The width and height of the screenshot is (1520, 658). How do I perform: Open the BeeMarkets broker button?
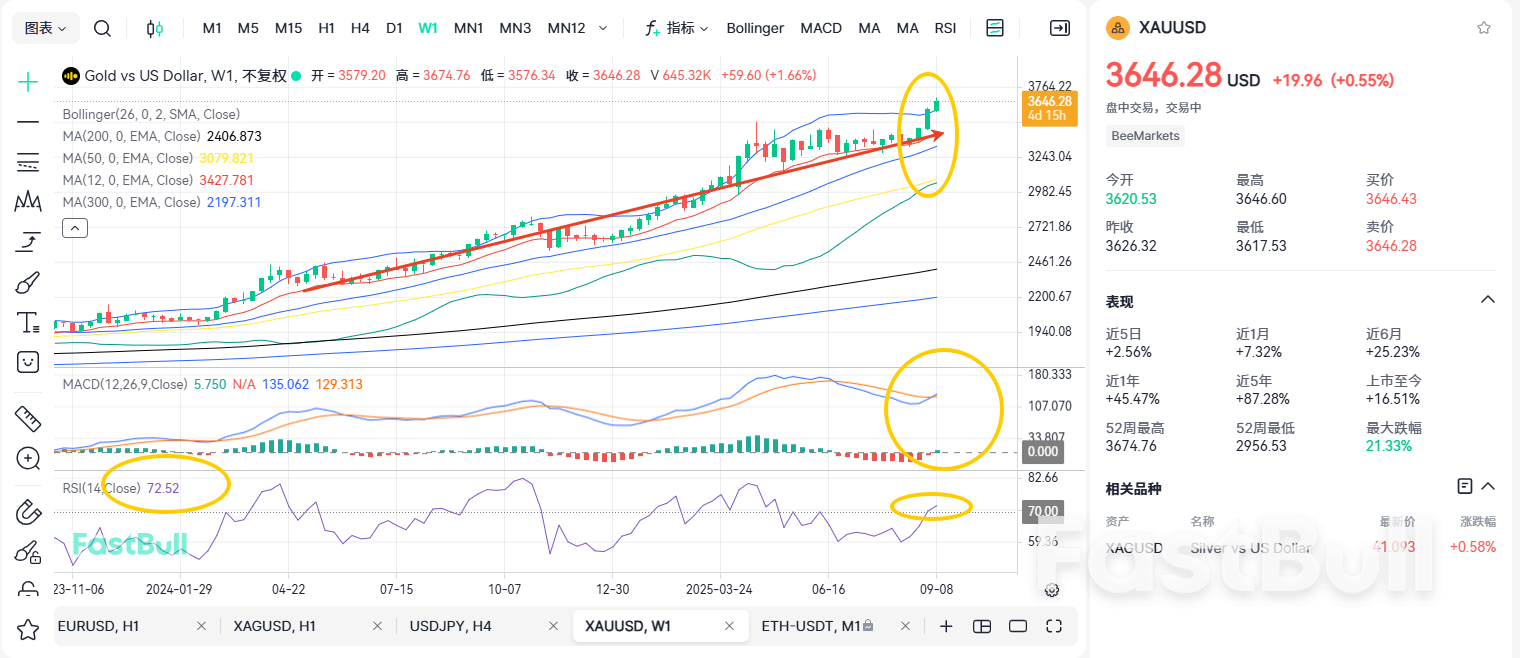click(1144, 136)
